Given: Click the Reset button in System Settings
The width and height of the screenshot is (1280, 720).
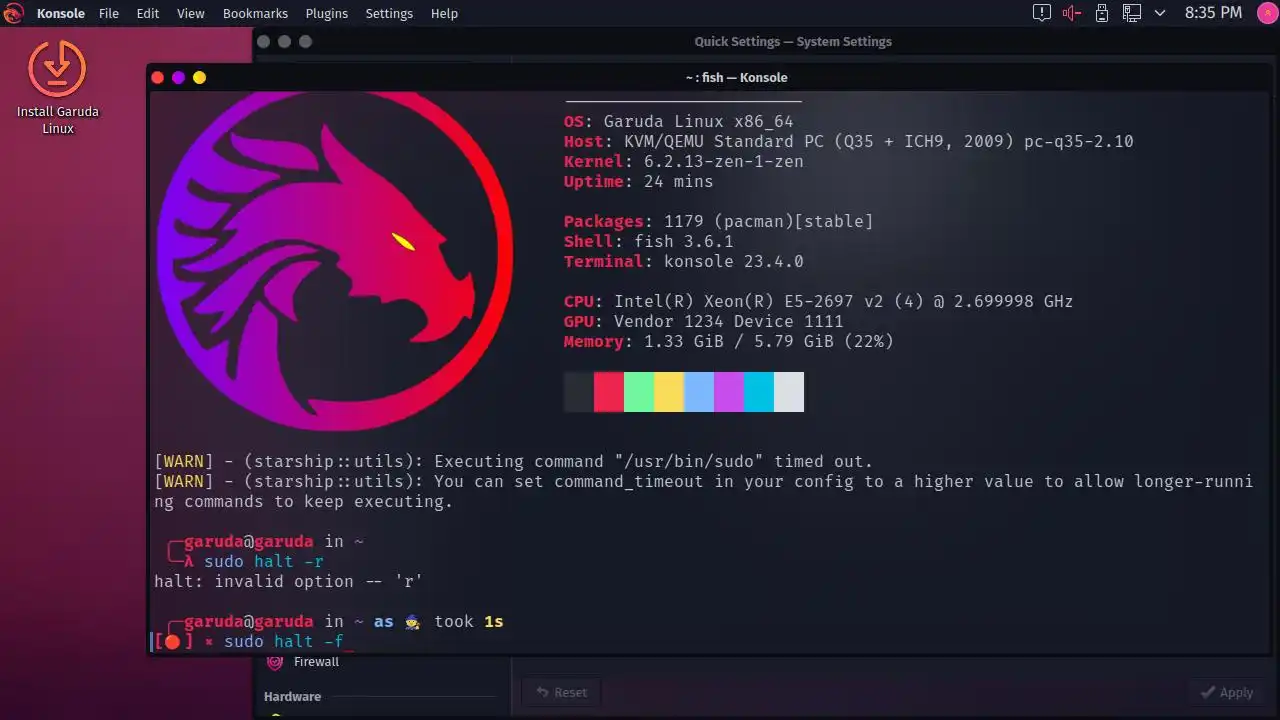Looking at the screenshot, I should pos(561,692).
